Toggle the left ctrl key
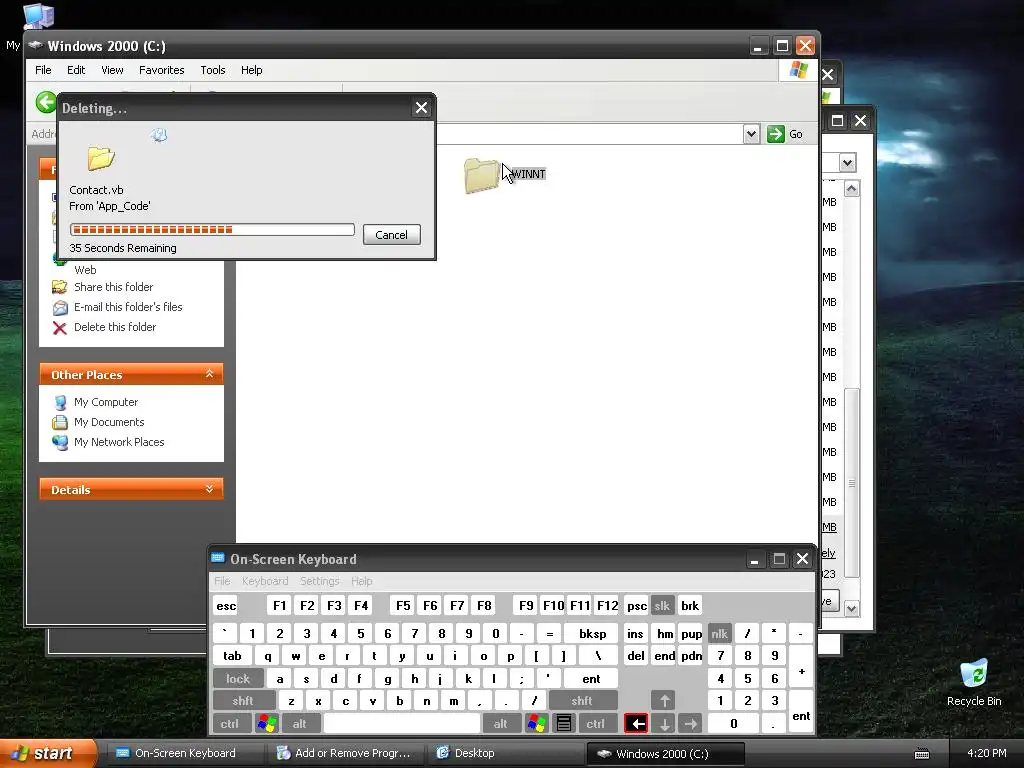The image size is (1024, 768). point(229,724)
